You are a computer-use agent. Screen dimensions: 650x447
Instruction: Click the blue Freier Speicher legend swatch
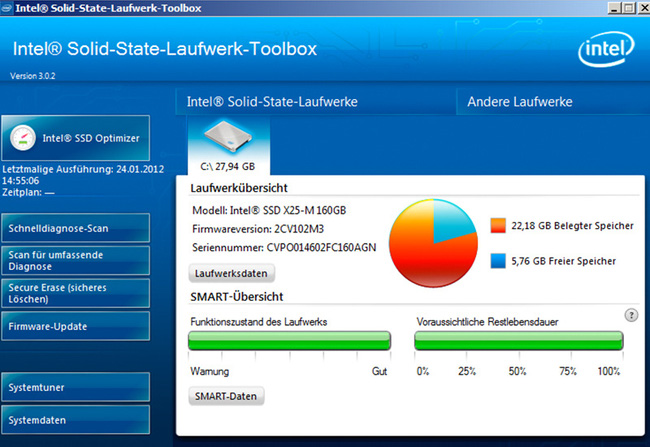pyautogui.click(x=498, y=261)
